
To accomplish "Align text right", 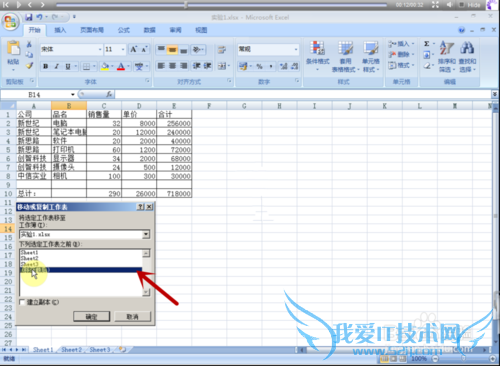I will pos(184,66).
